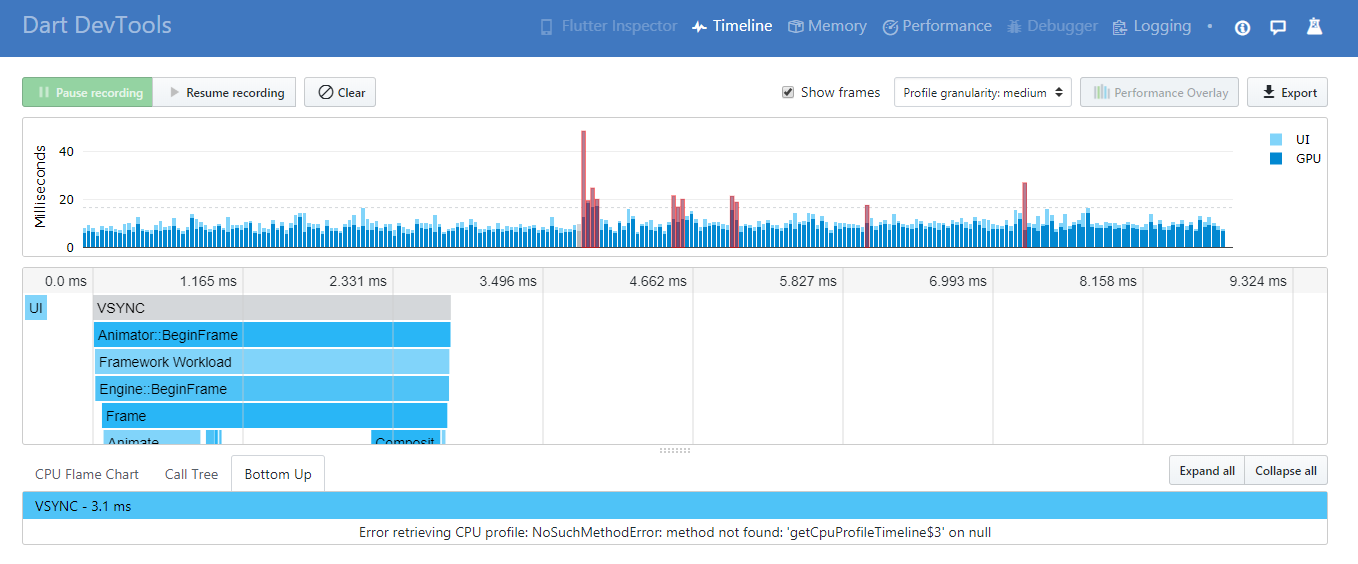
Task: Select the Bottom Up tab
Action: [278, 474]
